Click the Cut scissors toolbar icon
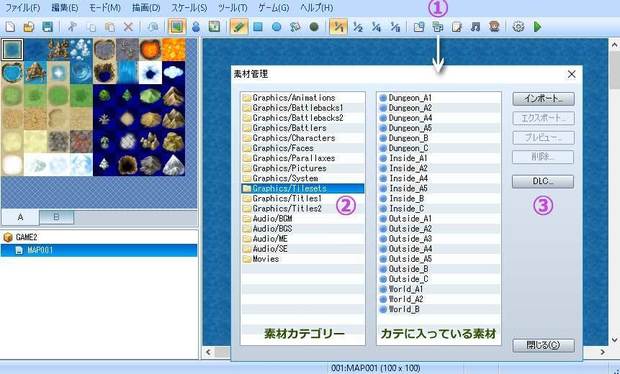This screenshot has width=620, height=374. (x=72, y=27)
